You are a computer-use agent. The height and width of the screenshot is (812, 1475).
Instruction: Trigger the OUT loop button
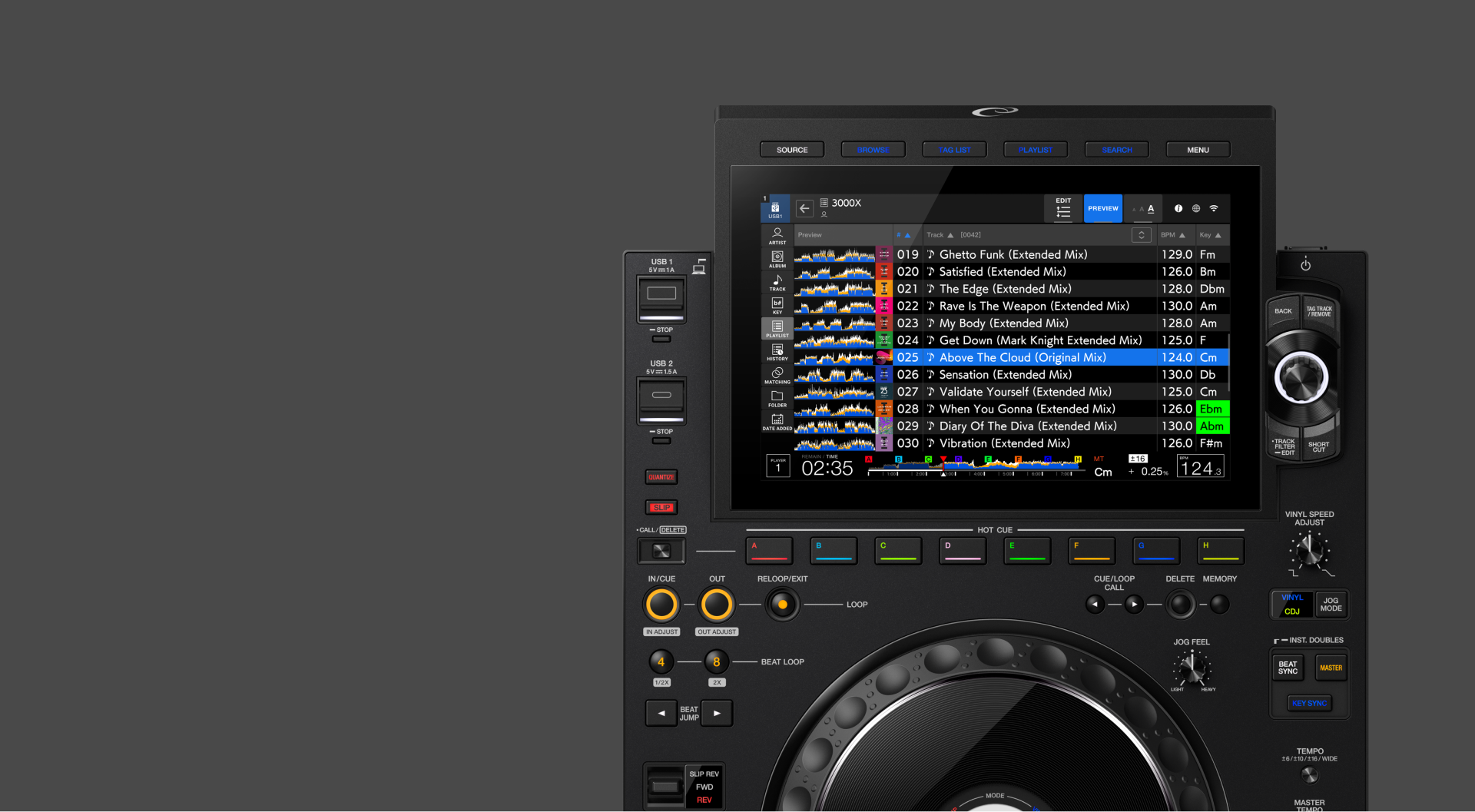pyautogui.click(x=717, y=605)
